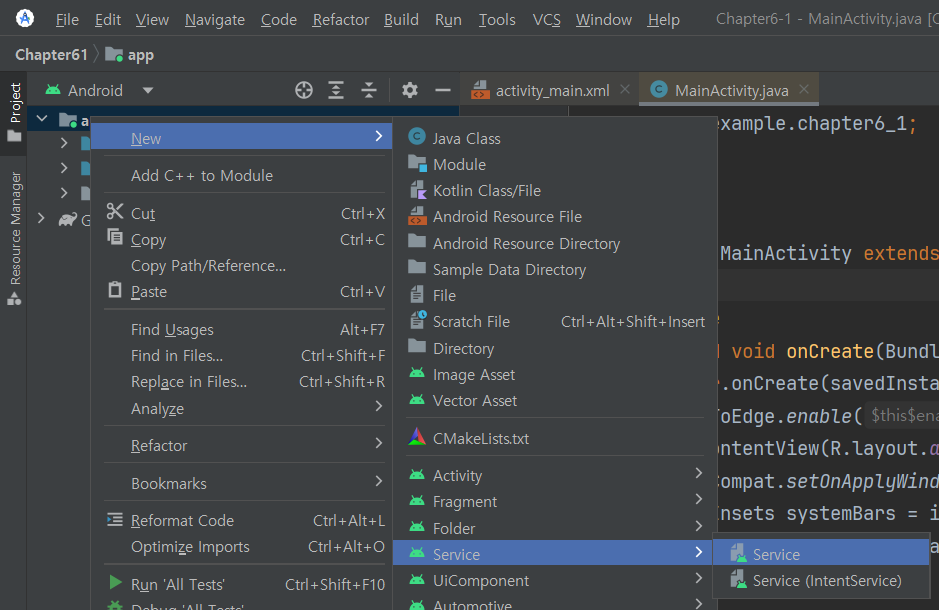Expand the first folder under app
This screenshot has height=610, width=939.
coord(64,142)
